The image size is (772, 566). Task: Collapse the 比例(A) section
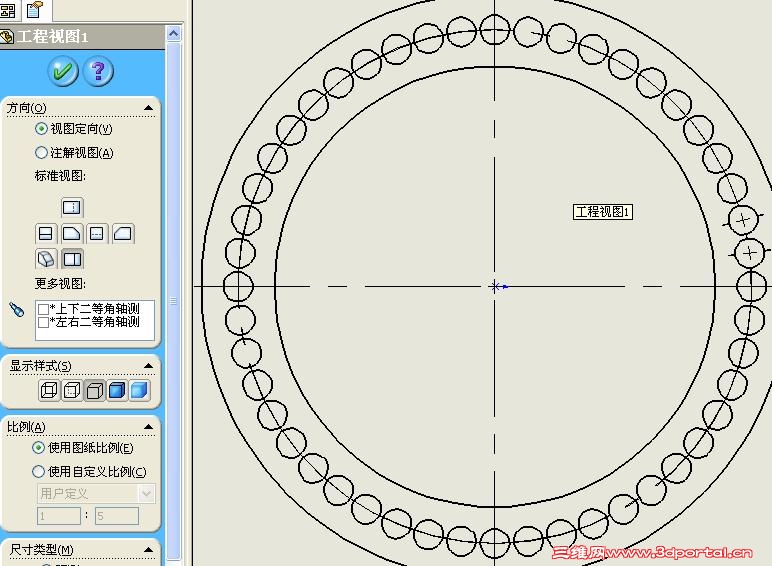(149, 427)
